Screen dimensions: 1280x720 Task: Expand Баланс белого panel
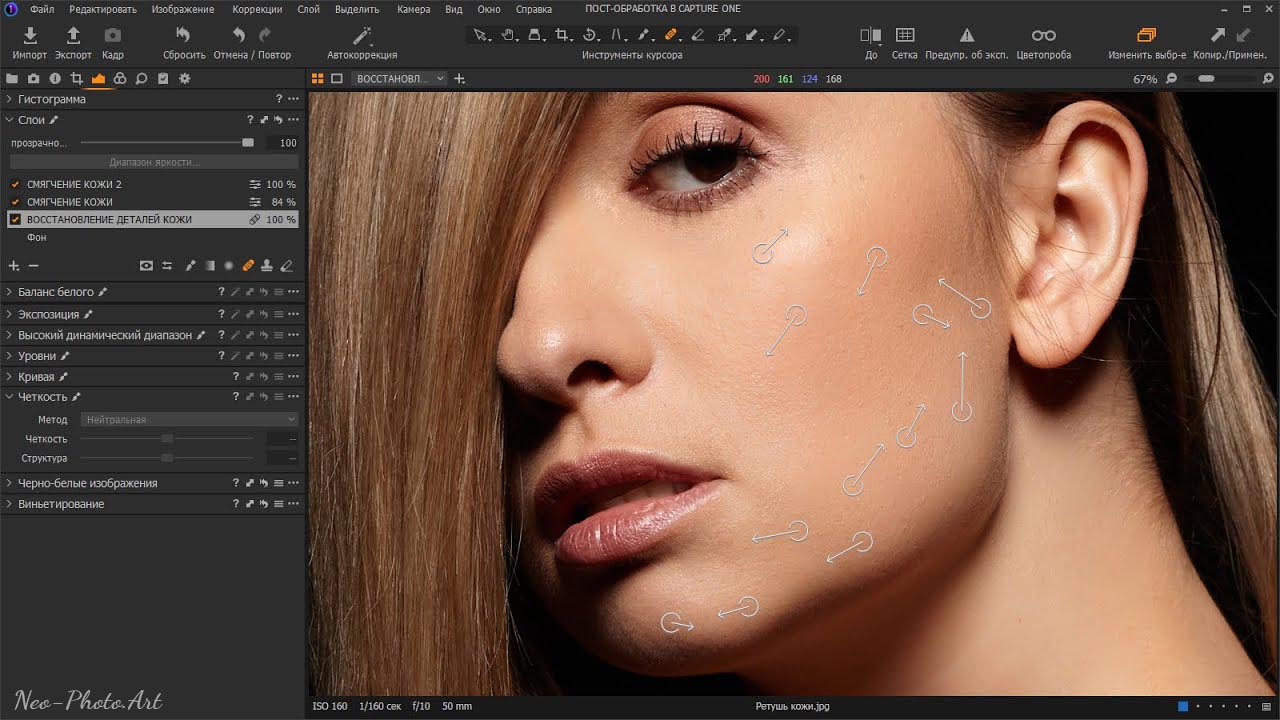point(9,292)
